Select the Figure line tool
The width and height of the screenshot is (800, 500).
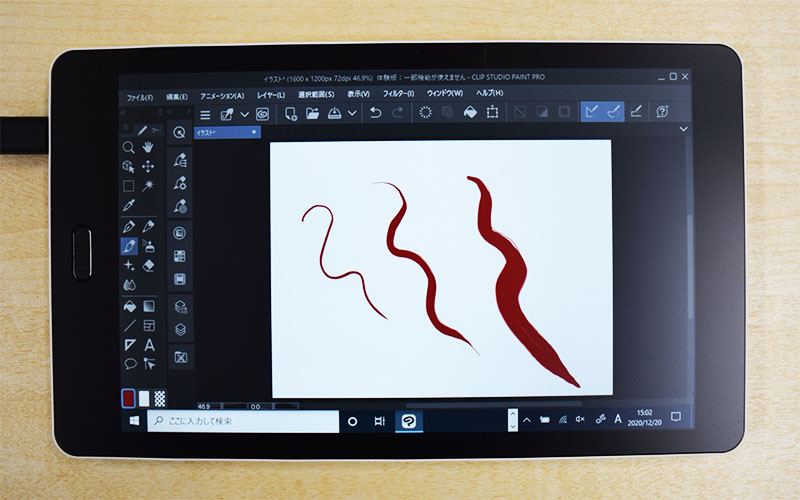[130, 326]
